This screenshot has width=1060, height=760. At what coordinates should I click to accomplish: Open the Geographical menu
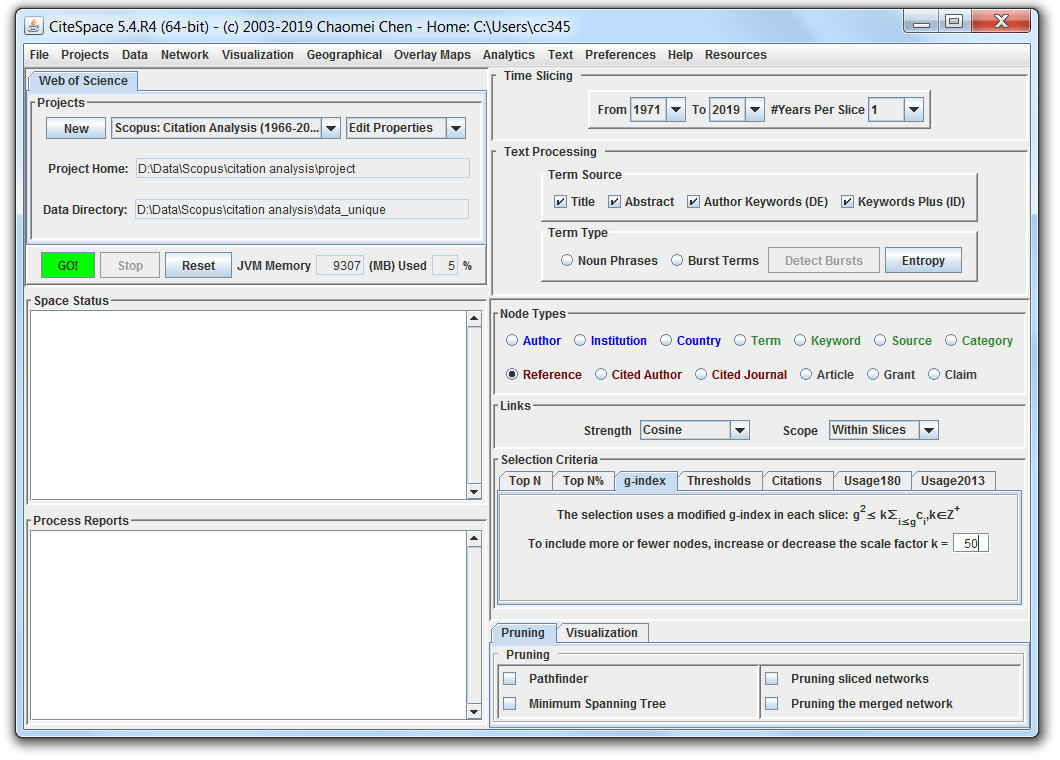click(x=344, y=55)
